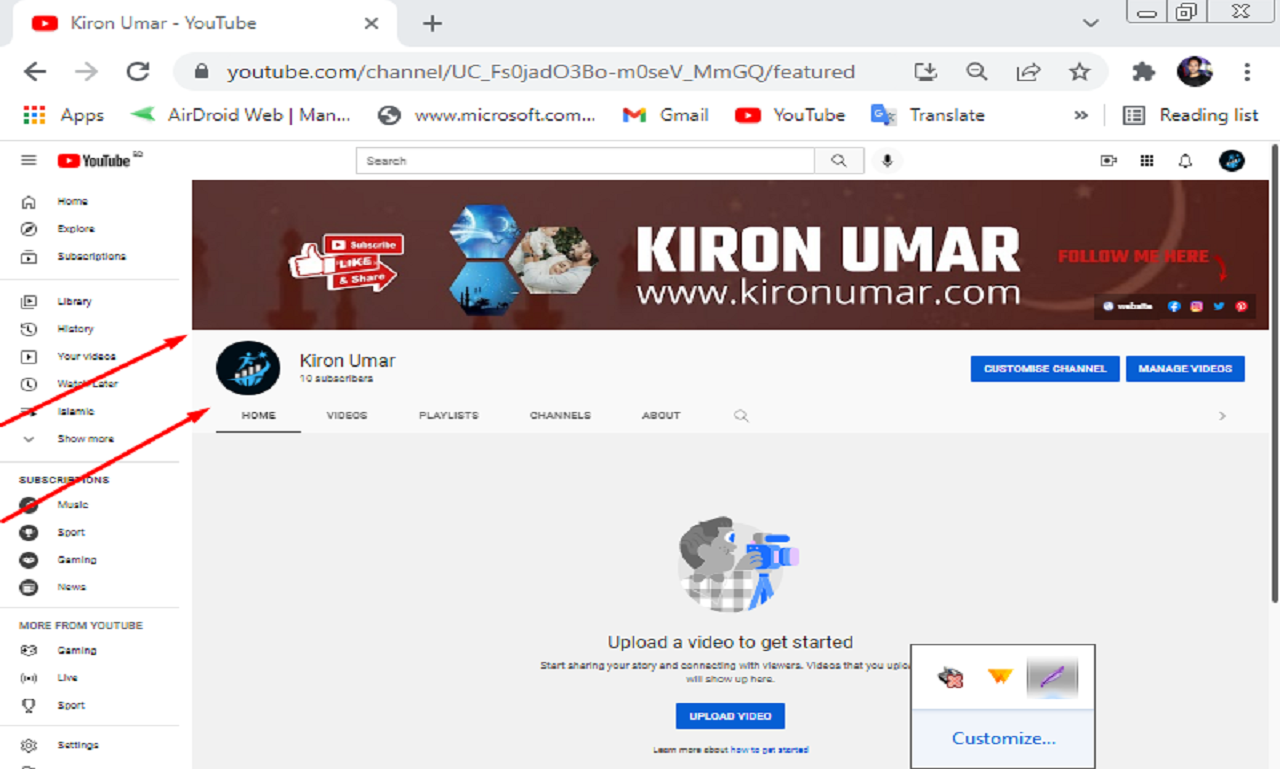Open the tab search dropdown arrow
This screenshot has width=1280, height=769.
[1091, 23]
